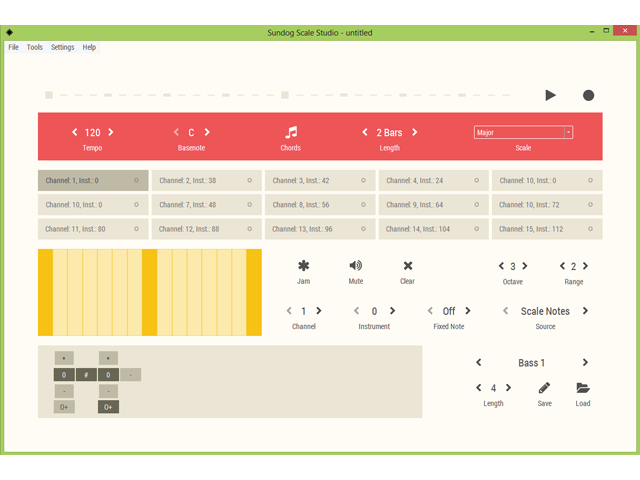Select the Channel 8, Inst. 56 slot

point(320,205)
